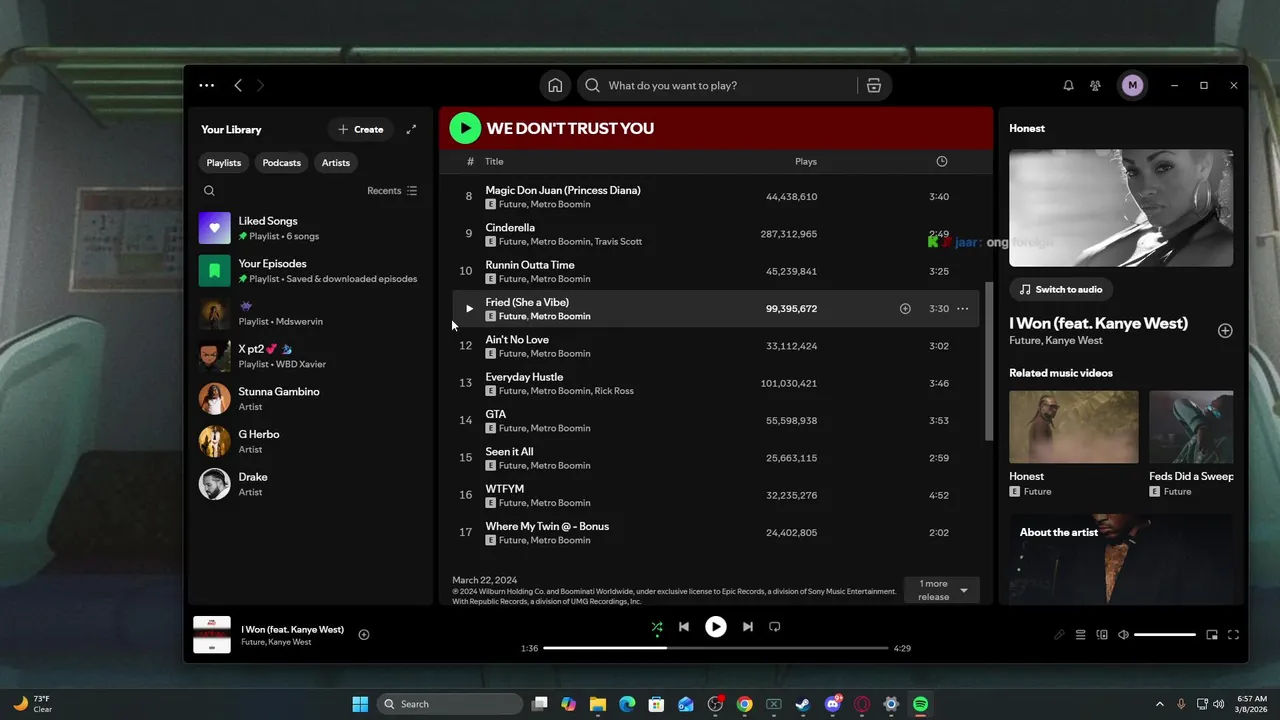
Task: Seek within the song progress bar
Action: (716, 648)
